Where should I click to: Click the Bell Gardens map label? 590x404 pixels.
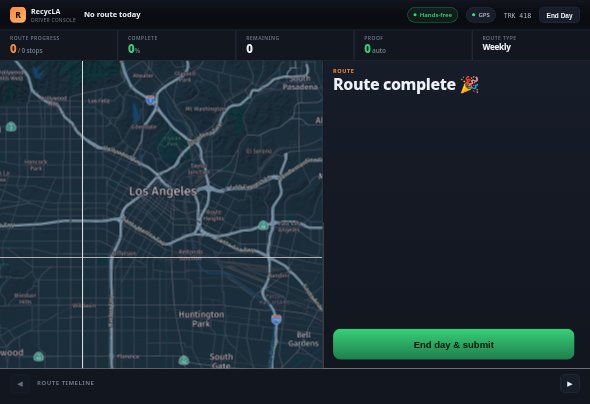(303, 339)
